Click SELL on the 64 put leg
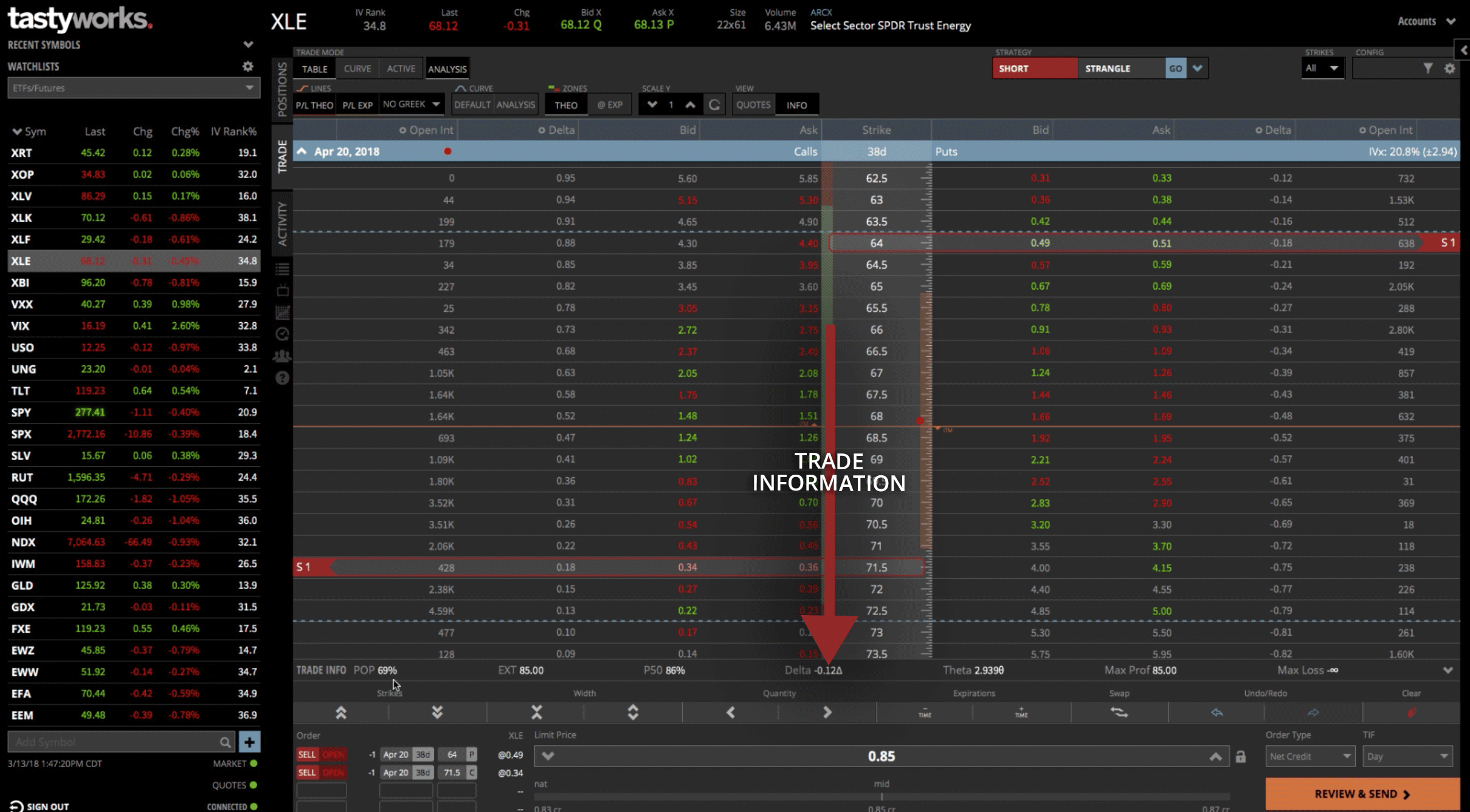 [x=307, y=755]
